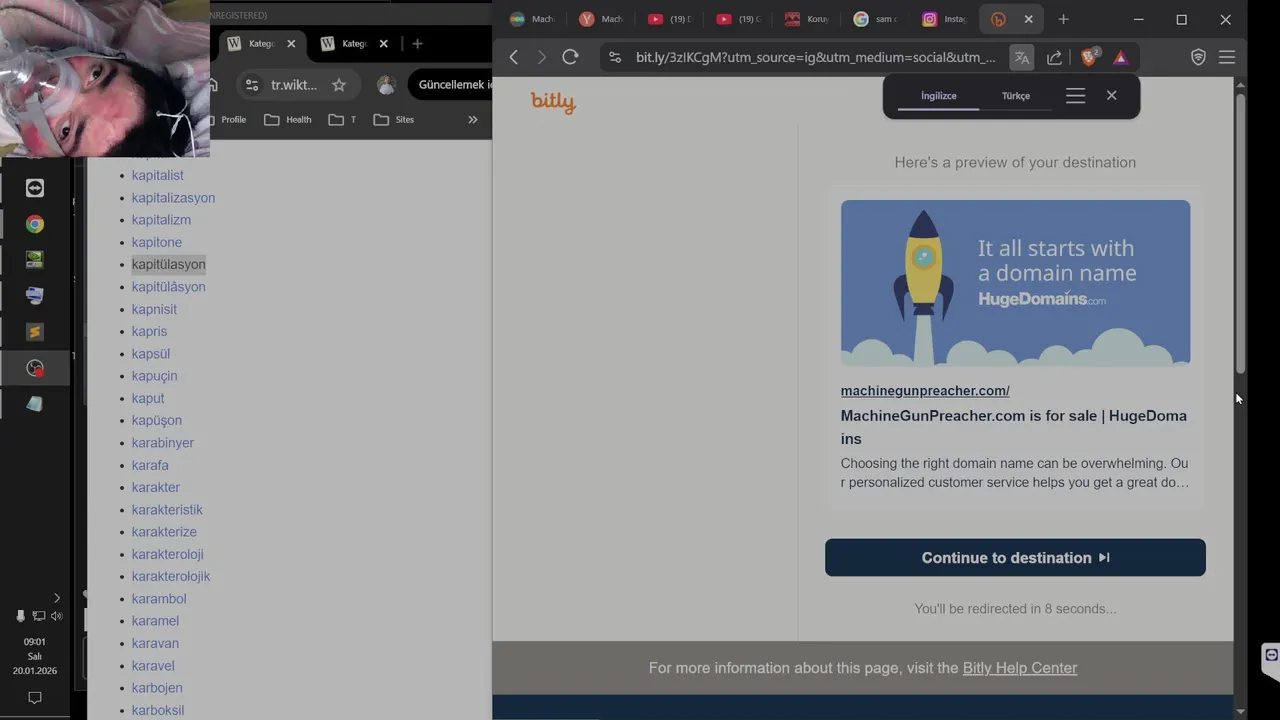The height and width of the screenshot is (720, 1280).
Task: Open Chrome profile avatar
Action: point(386,85)
